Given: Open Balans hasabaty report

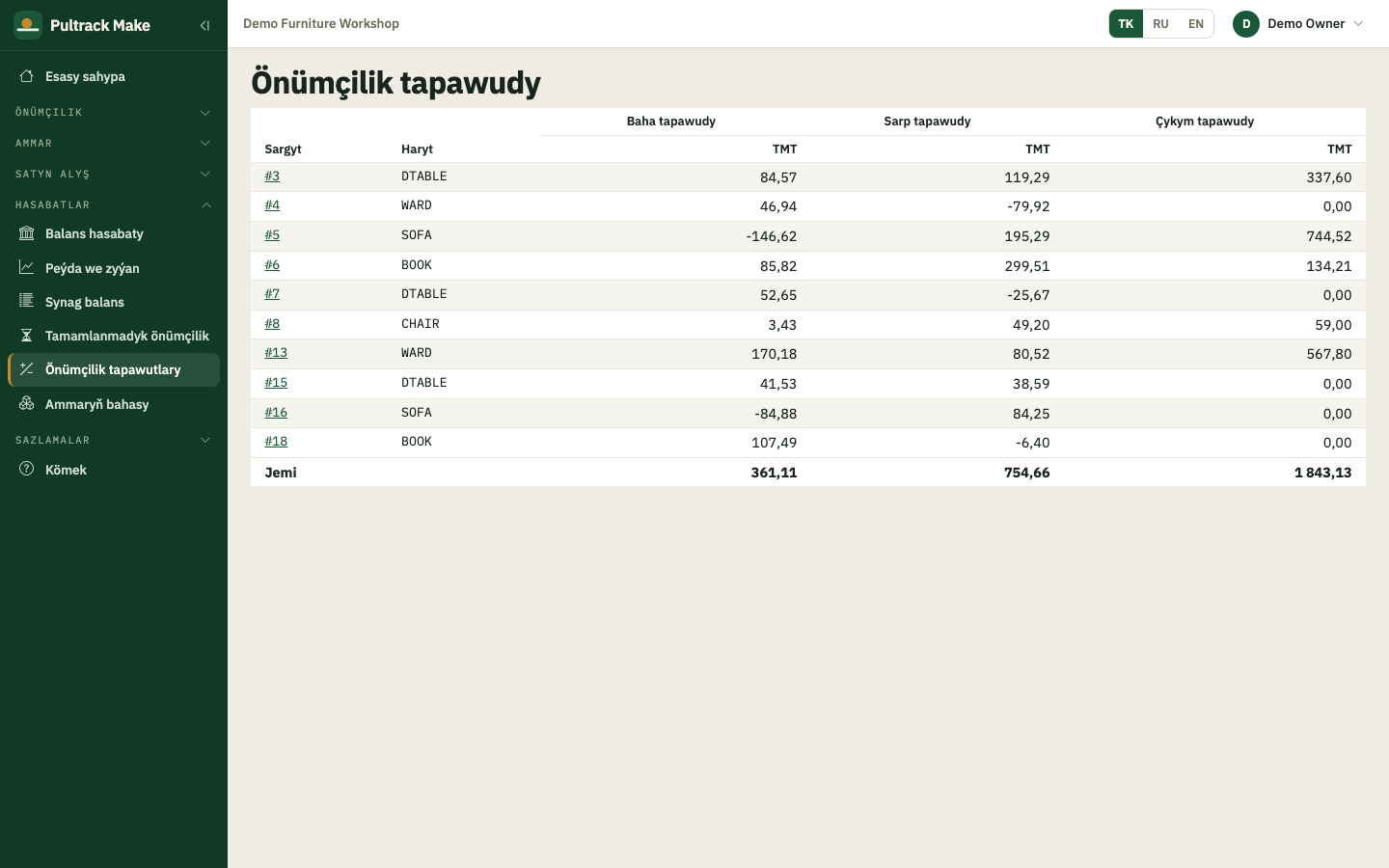Looking at the screenshot, I should click(114, 233).
